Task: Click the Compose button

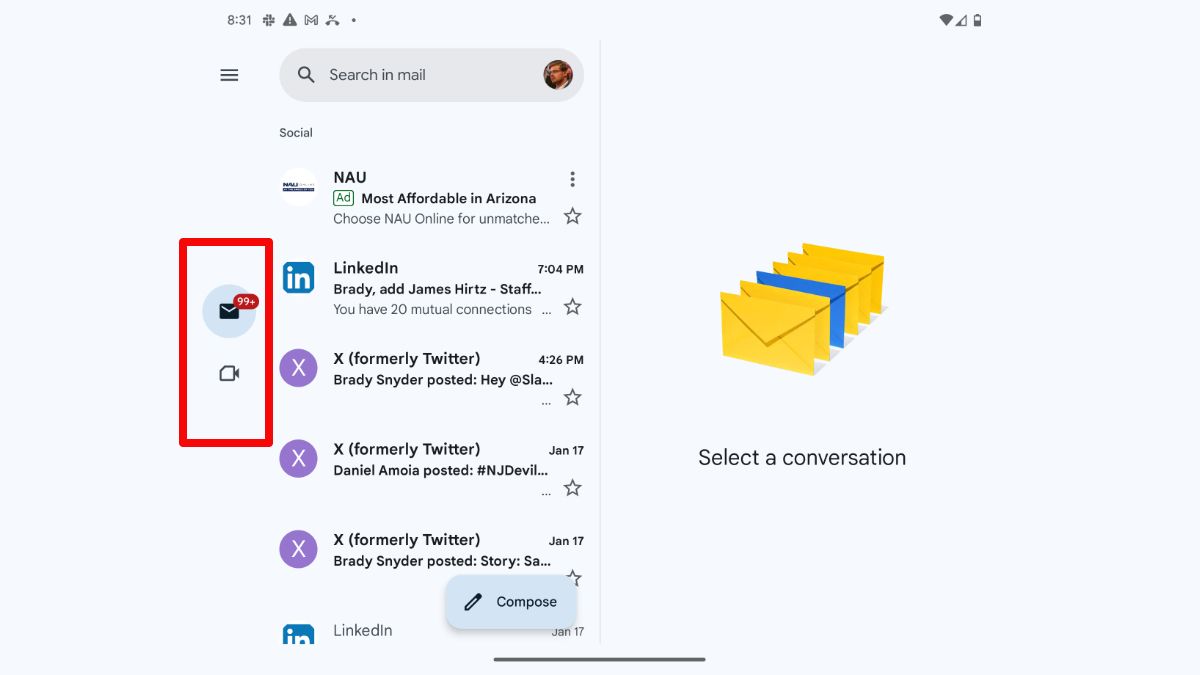Action: click(511, 601)
